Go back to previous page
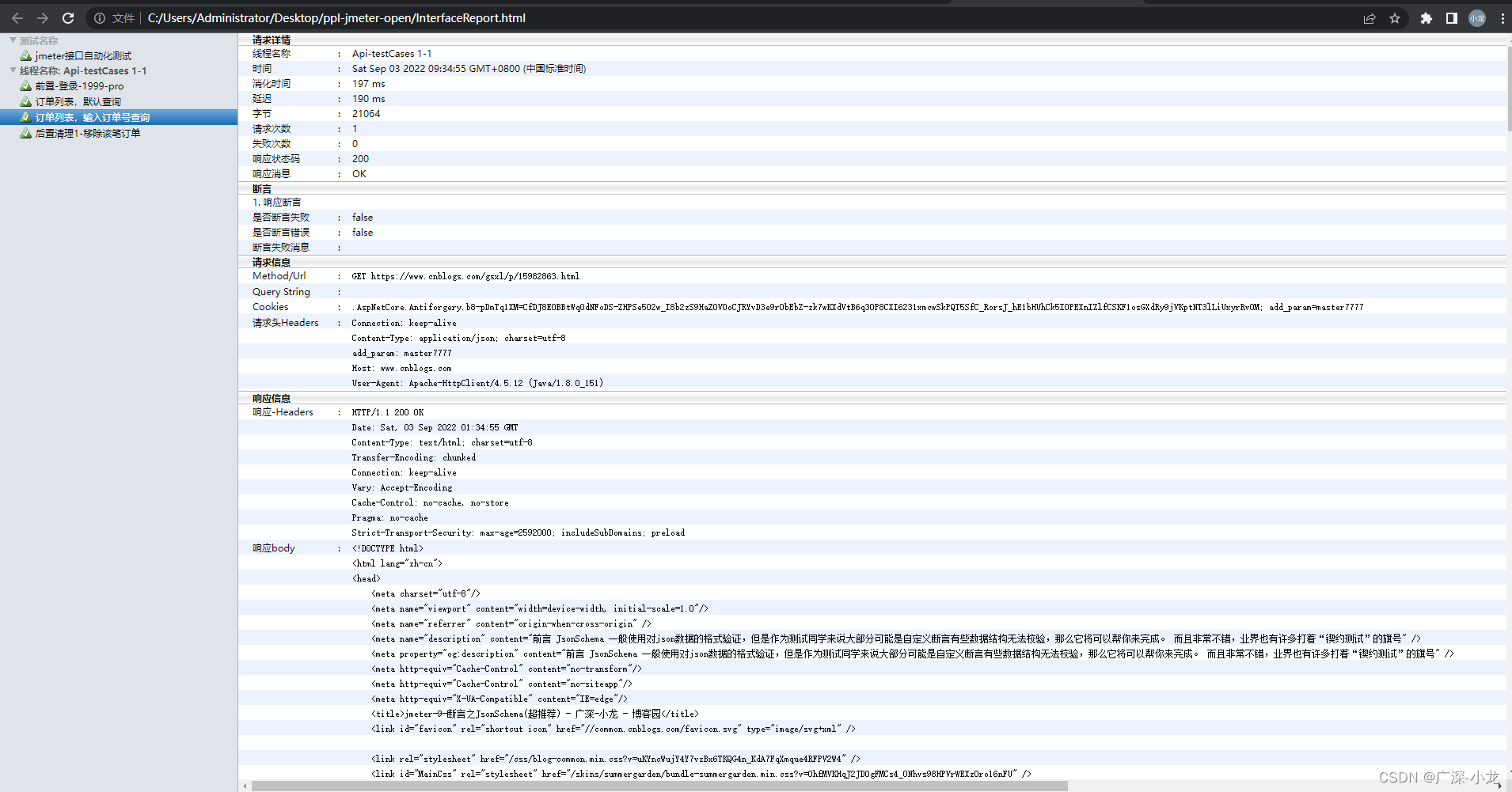Image resolution: width=1512 pixels, height=792 pixels. tap(17, 18)
